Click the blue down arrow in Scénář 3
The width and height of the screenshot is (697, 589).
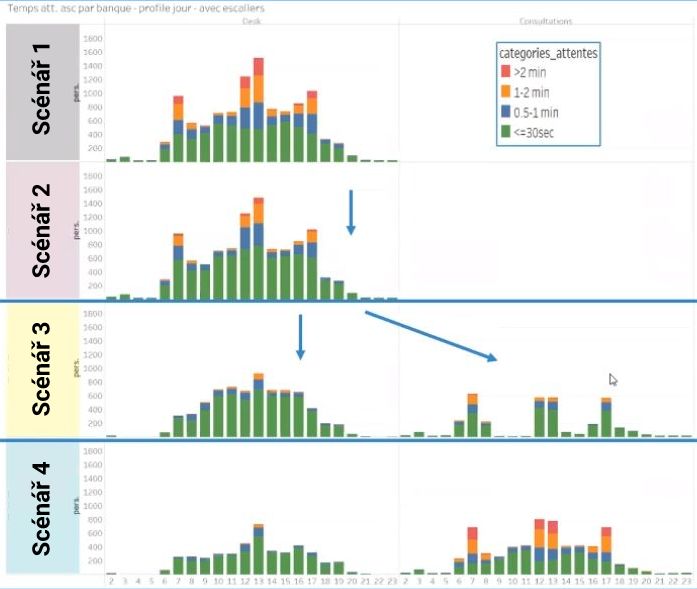tap(299, 337)
